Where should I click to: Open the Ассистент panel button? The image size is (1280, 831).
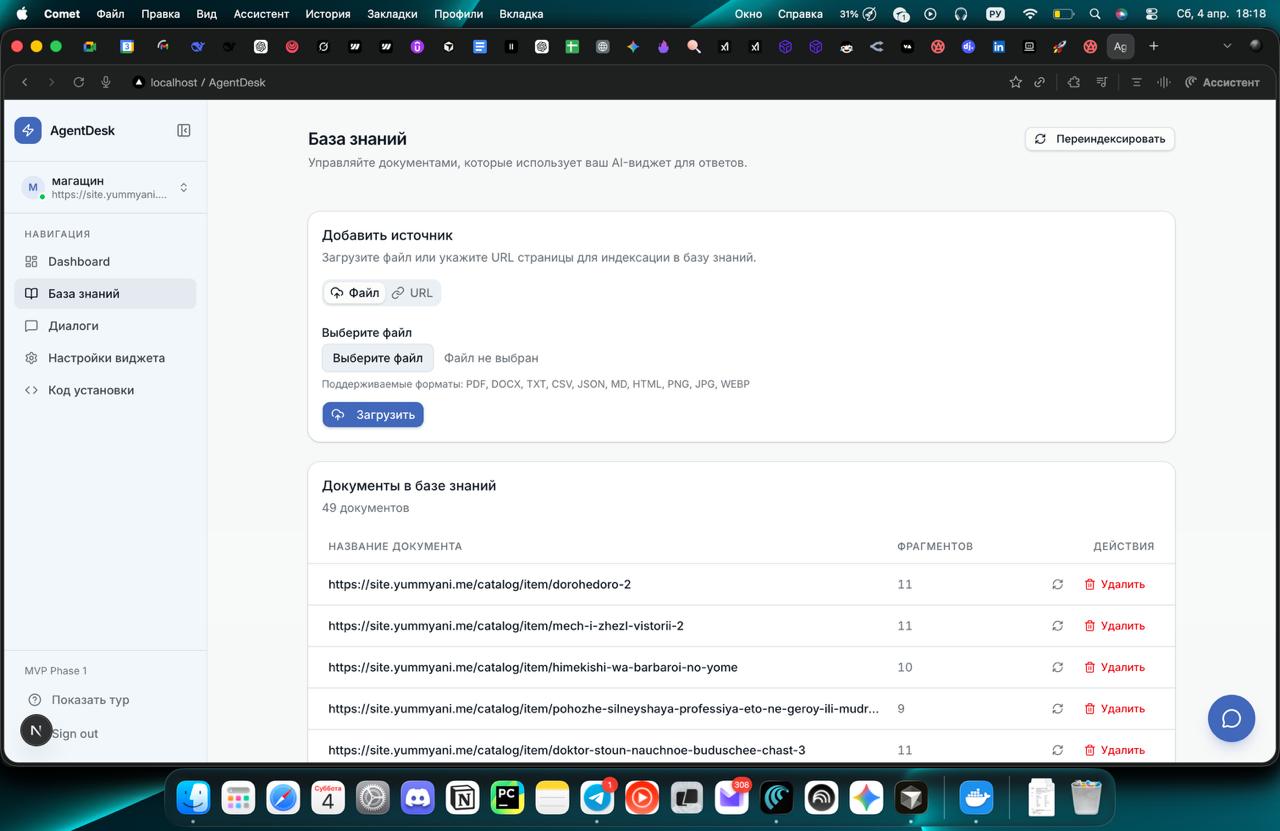[1222, 82]
